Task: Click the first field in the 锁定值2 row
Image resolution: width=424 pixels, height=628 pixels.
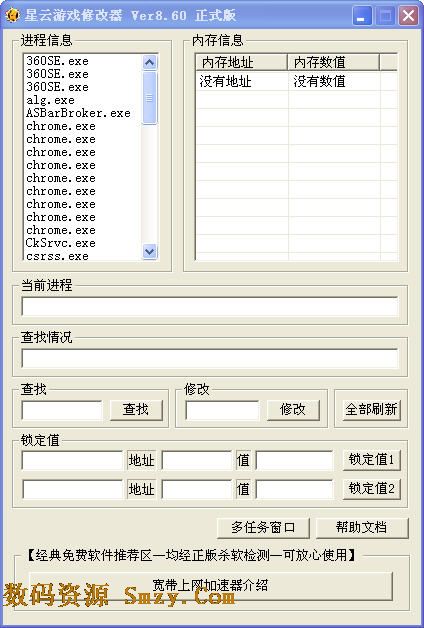Action: point(72,489)
